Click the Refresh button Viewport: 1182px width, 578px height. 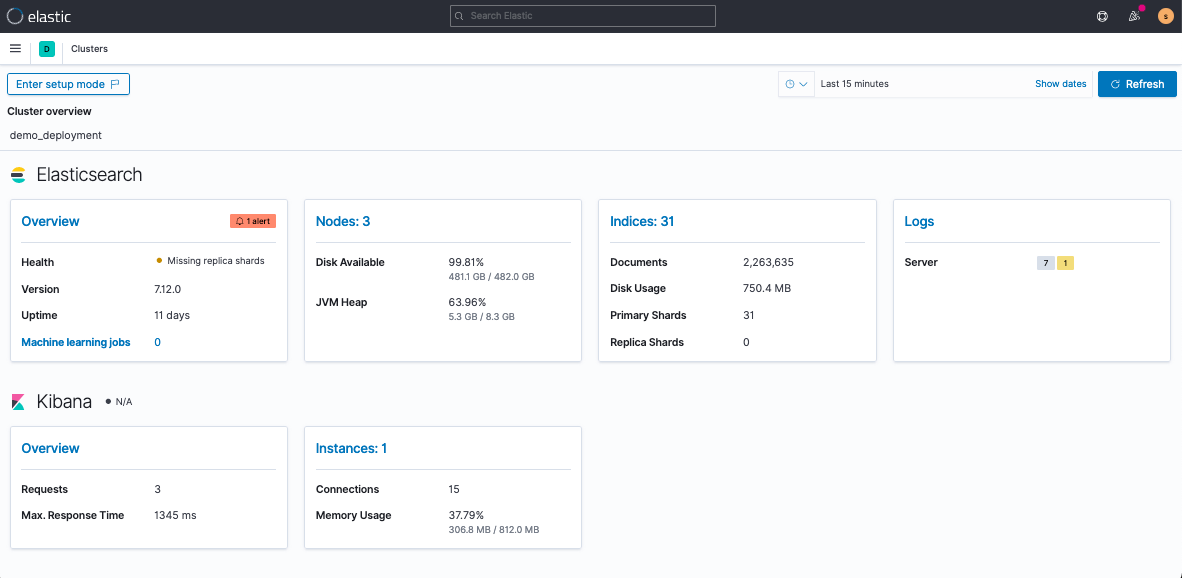[1137, 84]
